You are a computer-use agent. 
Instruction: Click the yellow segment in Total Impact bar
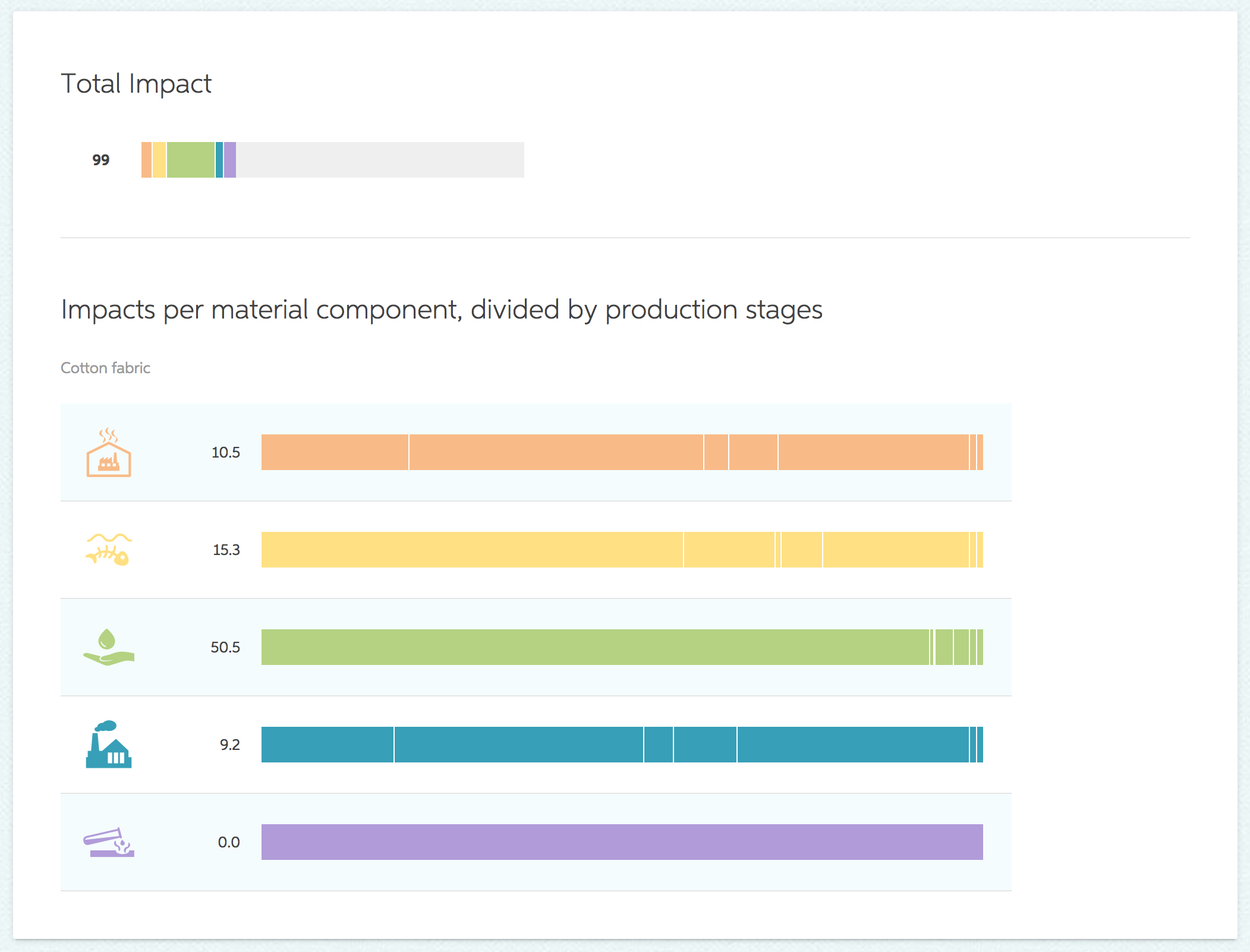pos(159,160)
